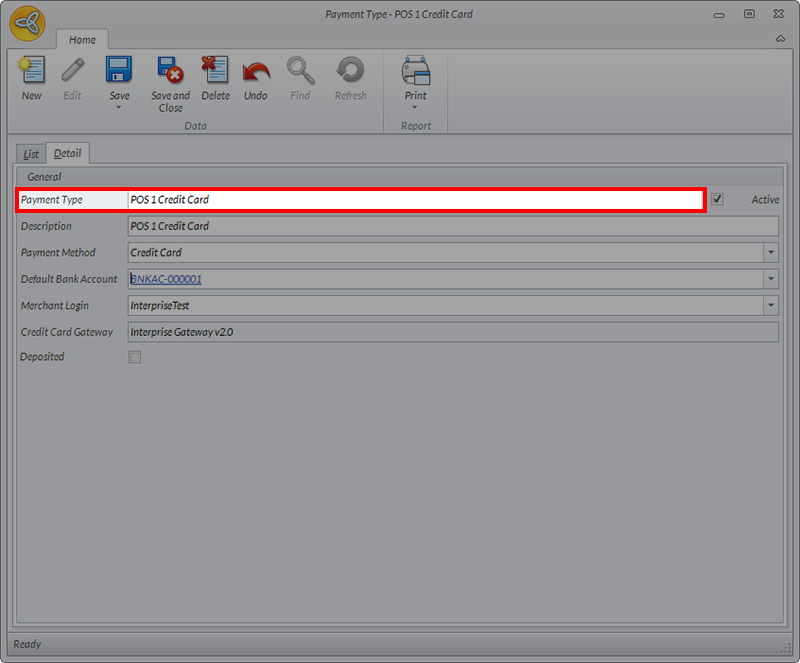Open the Default Bank Account dropdown arrow
Viewport: 800px width, 663px height.
pyautogui.click(x=770, y=279)
